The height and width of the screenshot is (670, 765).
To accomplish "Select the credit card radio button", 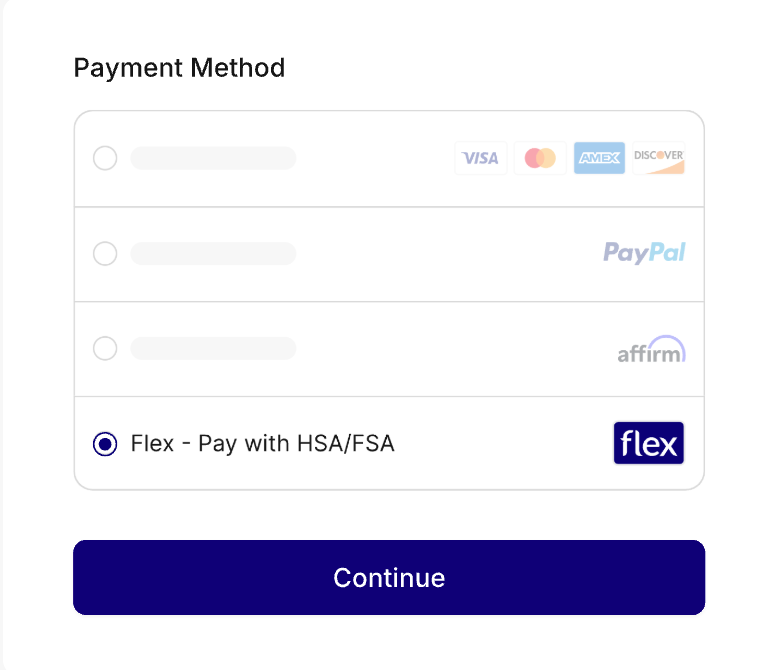I will [x=105, y=158].
